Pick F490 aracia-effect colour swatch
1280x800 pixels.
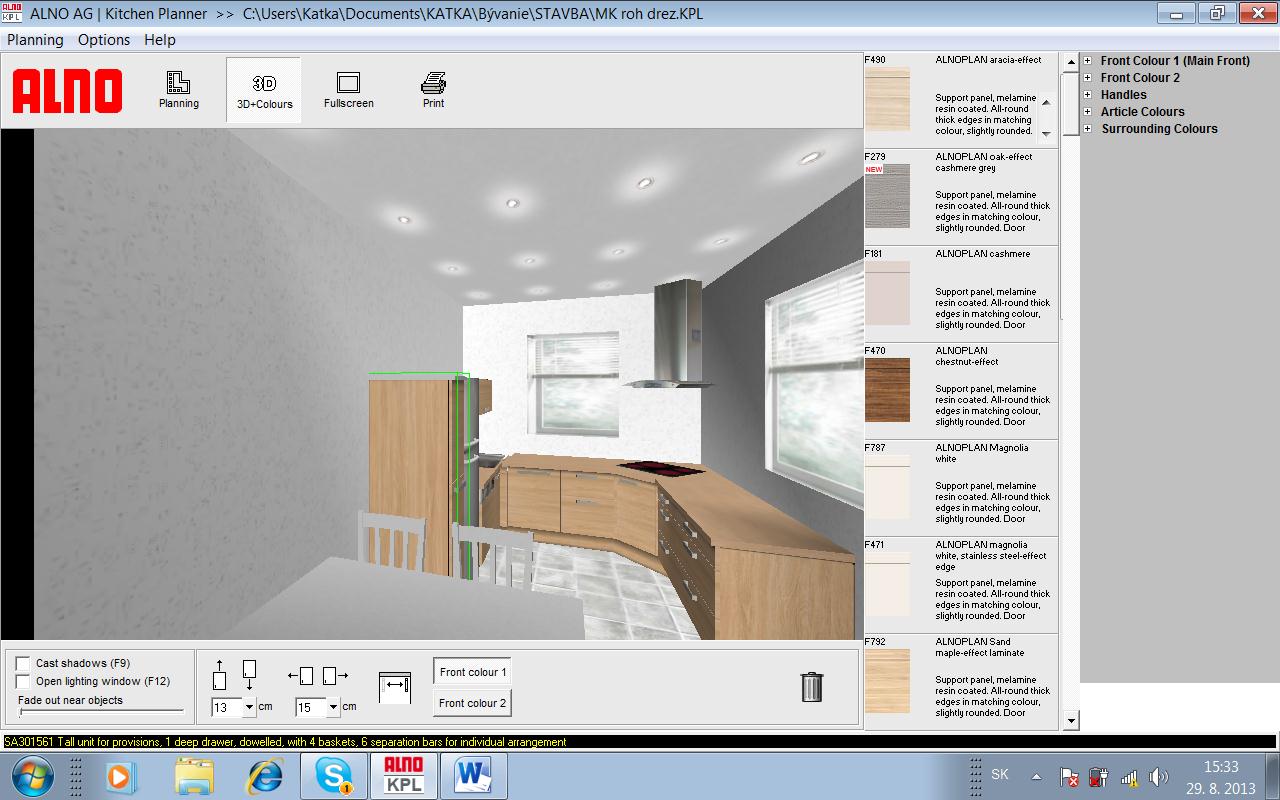887,99
